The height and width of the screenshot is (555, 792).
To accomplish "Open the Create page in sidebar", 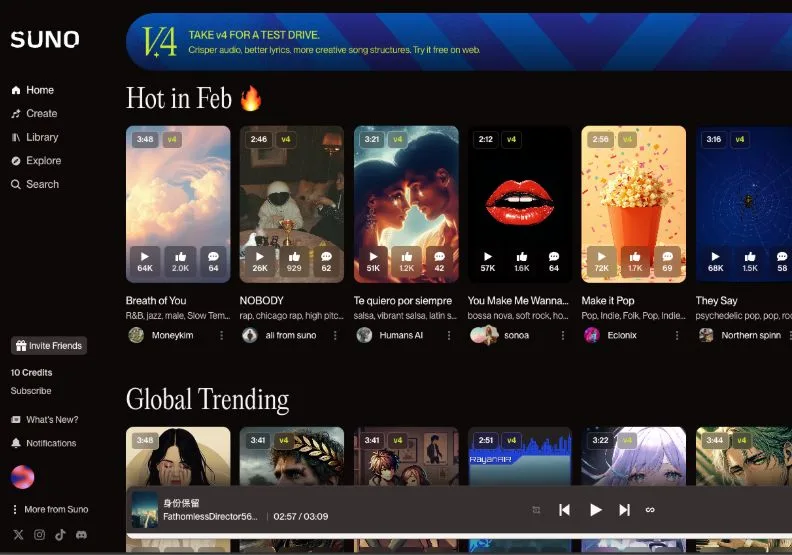I will tap(34, 114).
